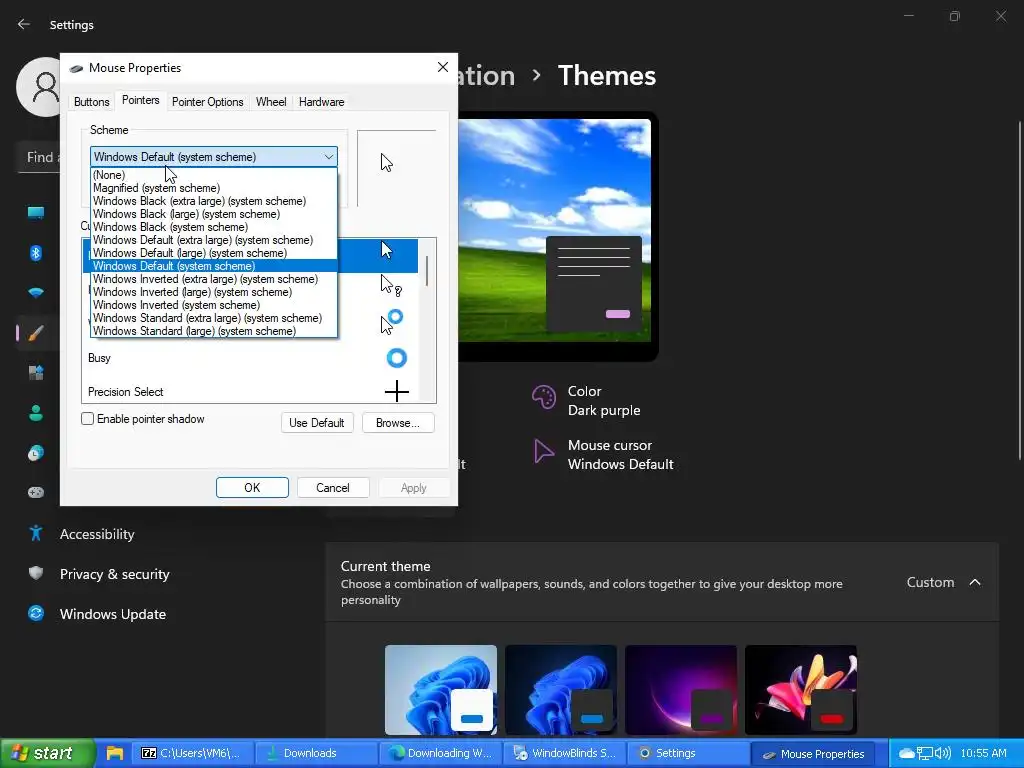Click Cancel in Mouse Properties
The width and height of the screenshot is (1024, 768).
(333, 488)
